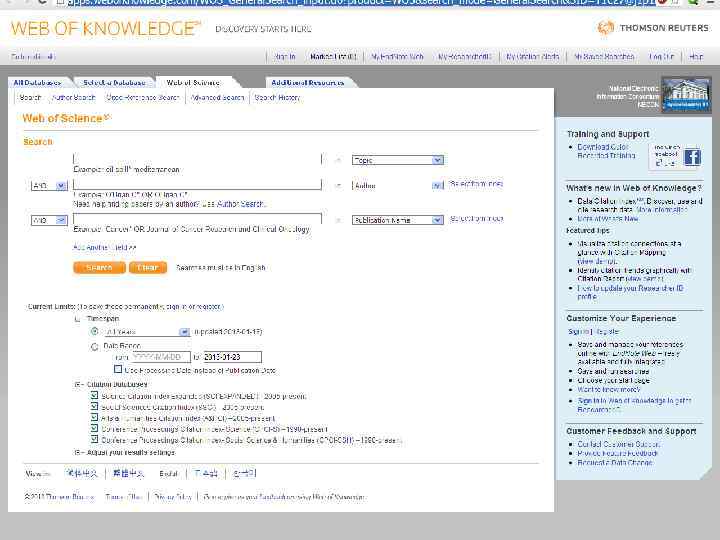Click Log Out link

tap(661, 56)
